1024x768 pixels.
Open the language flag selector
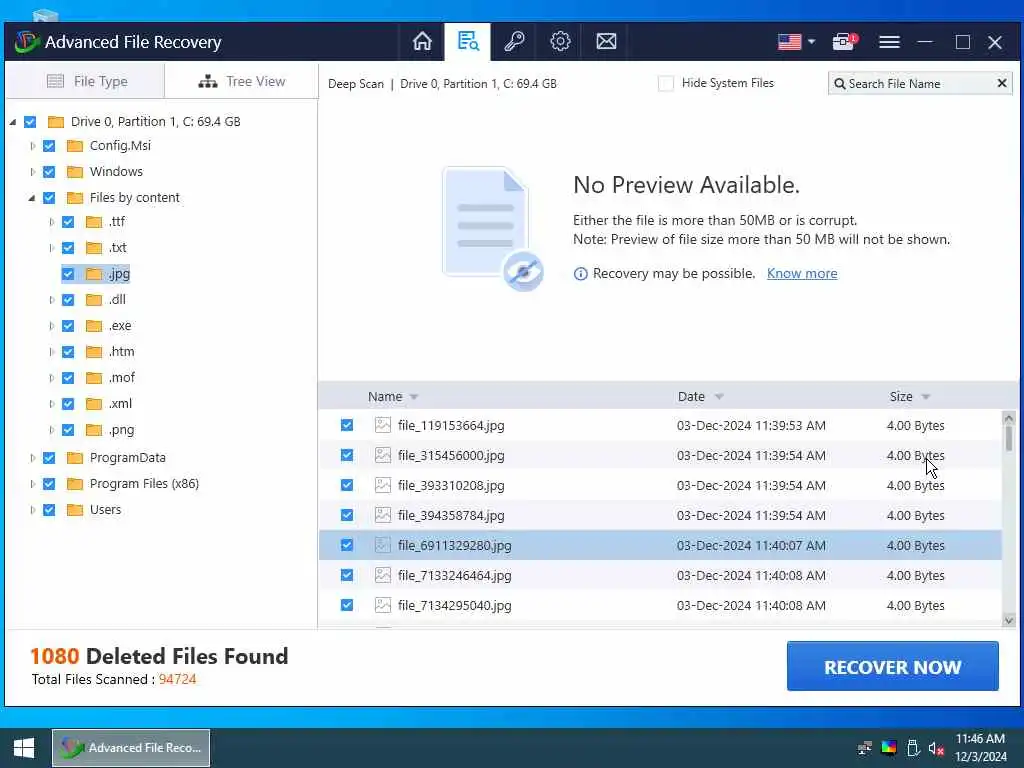[x=796, y=42]
